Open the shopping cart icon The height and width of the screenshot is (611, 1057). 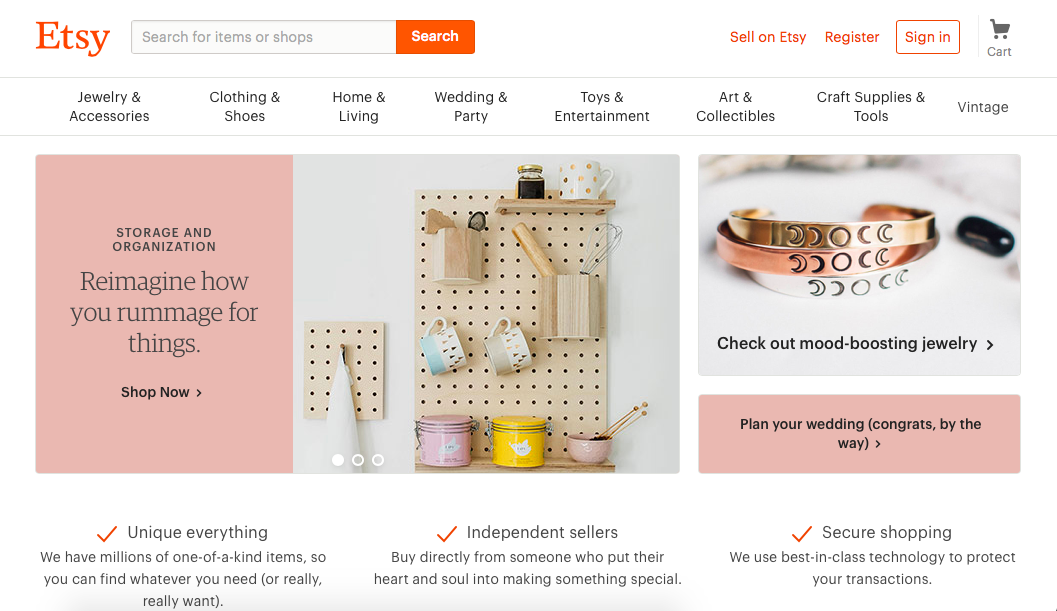pos(999,30)
